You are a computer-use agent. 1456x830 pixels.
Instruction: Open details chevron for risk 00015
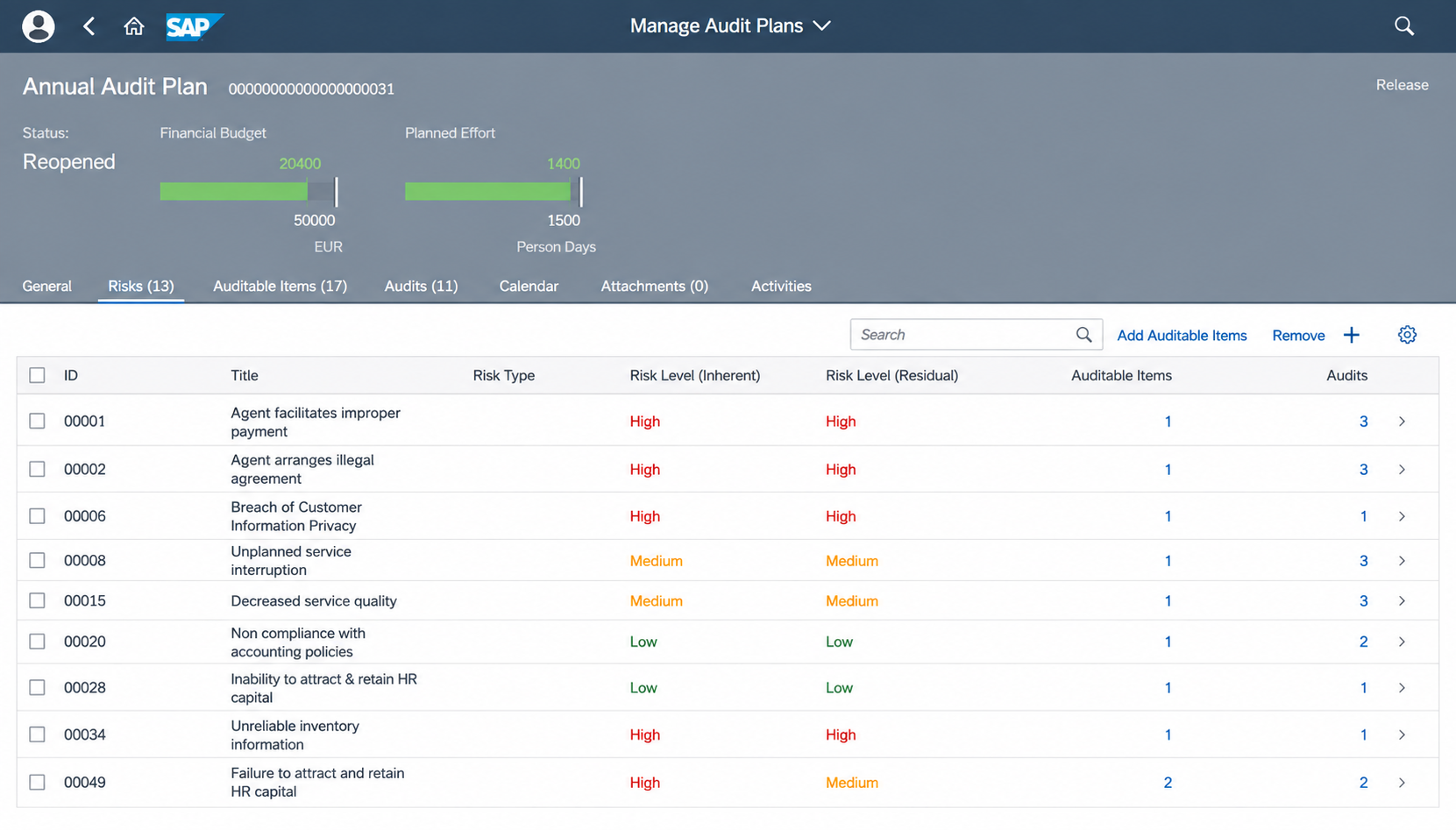click(x=1402, y=601)
